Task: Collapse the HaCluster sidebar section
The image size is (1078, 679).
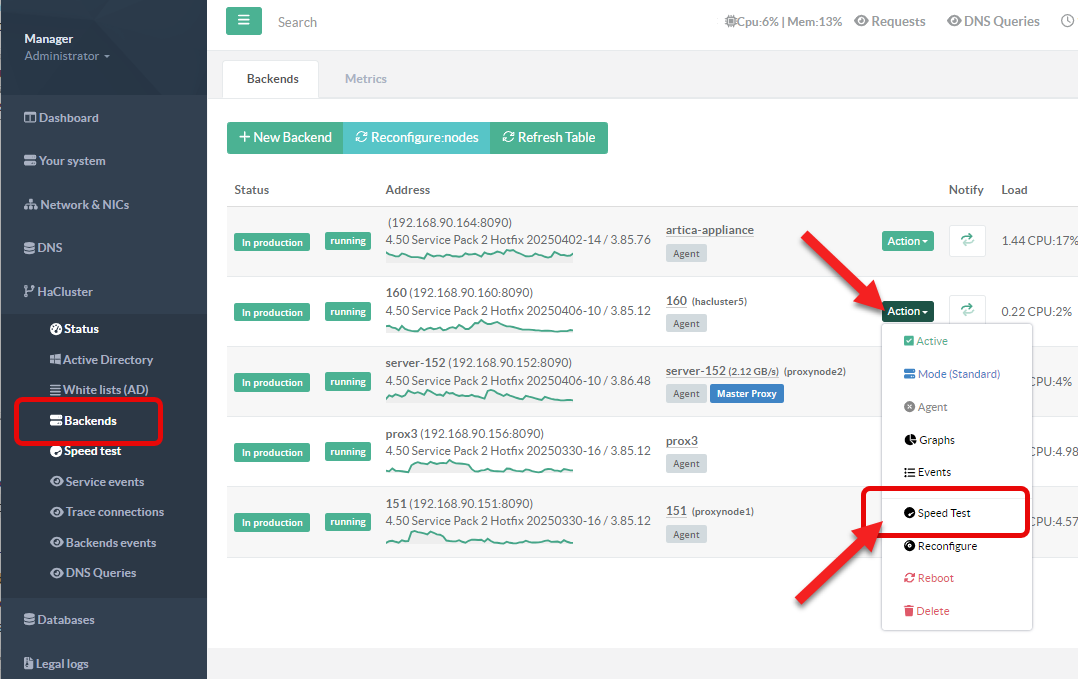Action: tap(64, 292)
